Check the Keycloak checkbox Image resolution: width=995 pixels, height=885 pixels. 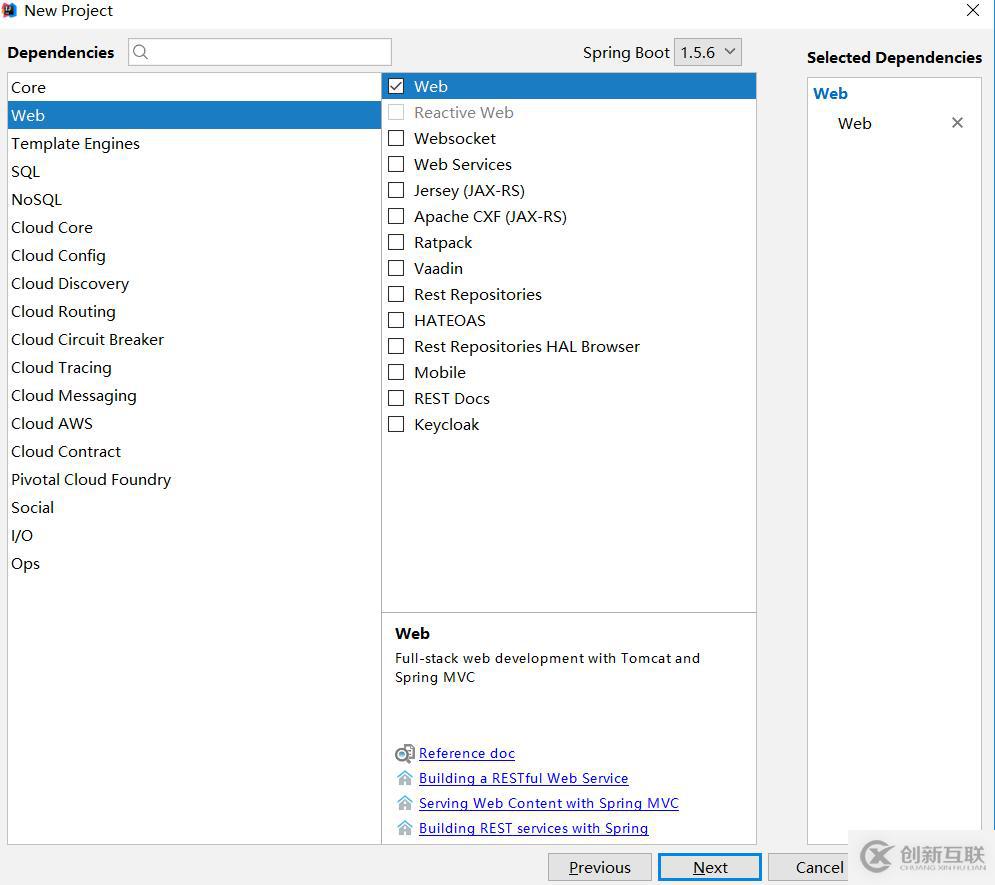(x=396, y=424)
